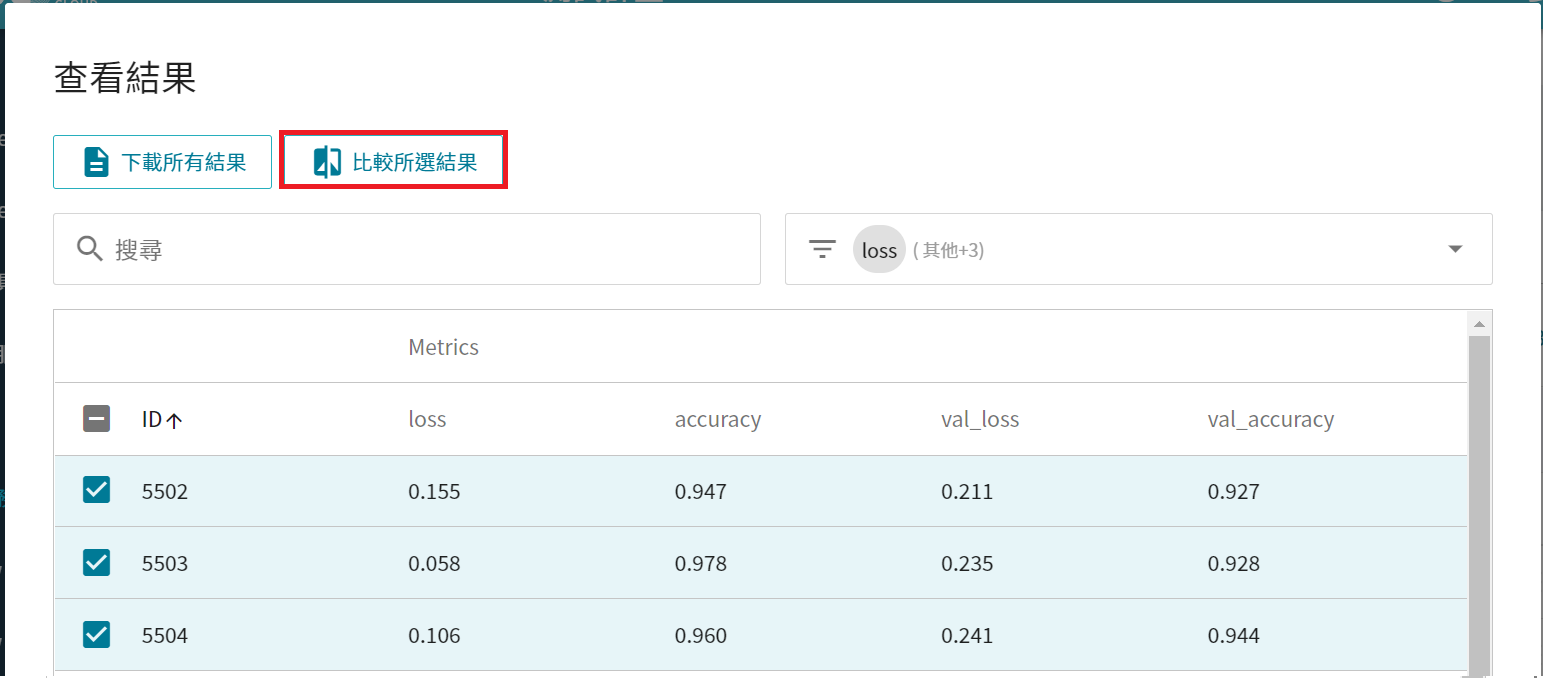
Task: Expand the metrics filter dropdown arrow
Action: point(1455,249)
